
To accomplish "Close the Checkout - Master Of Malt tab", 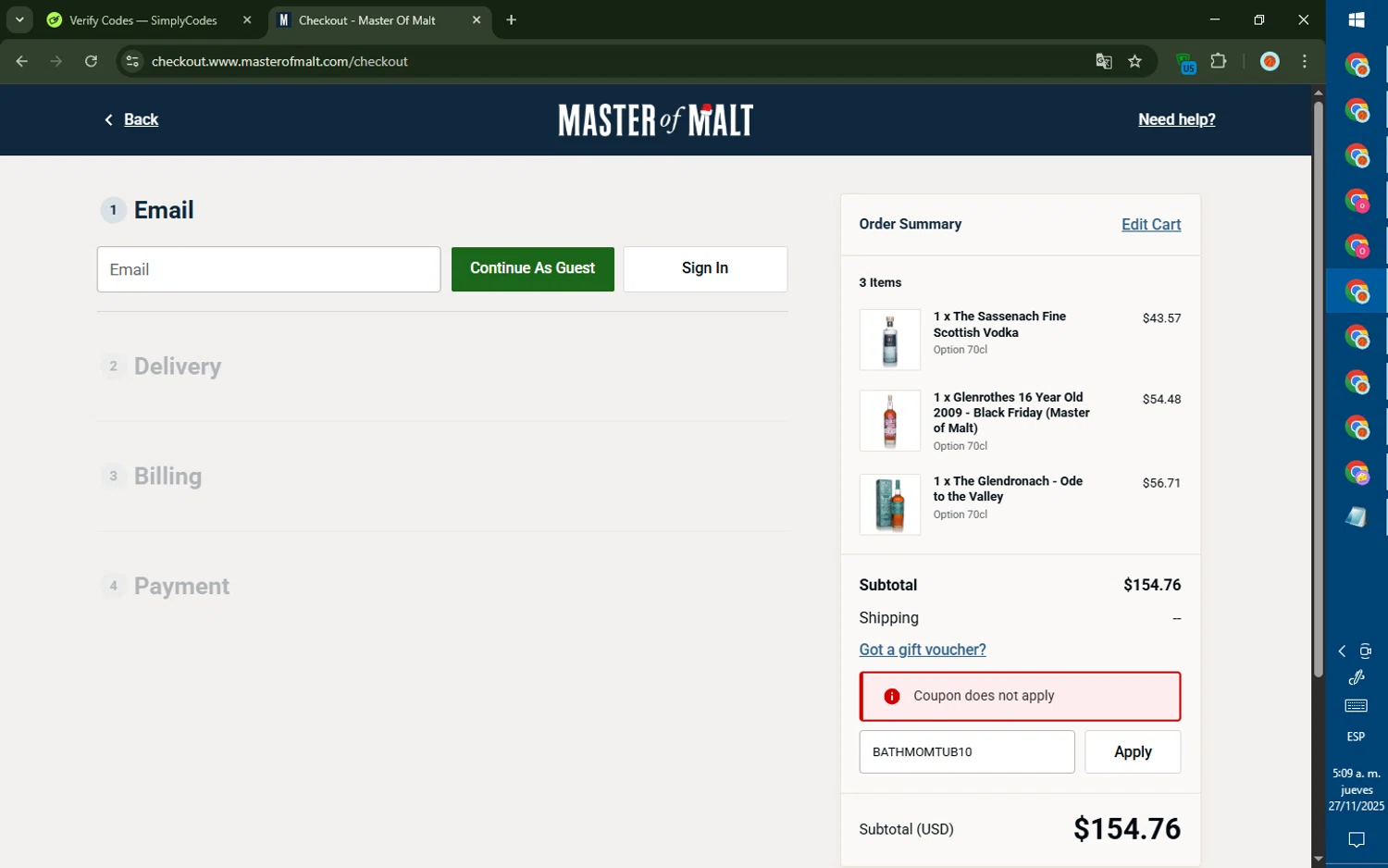I will point(477,20).
